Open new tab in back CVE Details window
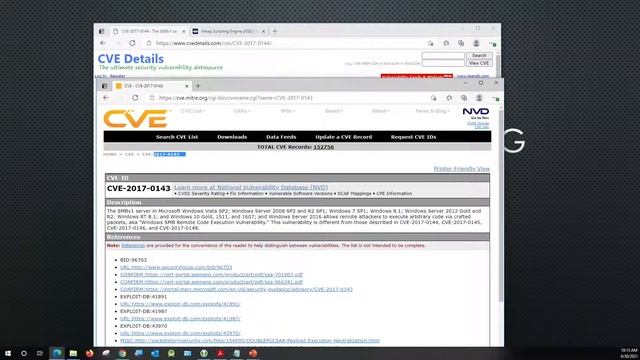Image resolution: width=640 pixels, height=360 pixels. 275,31
